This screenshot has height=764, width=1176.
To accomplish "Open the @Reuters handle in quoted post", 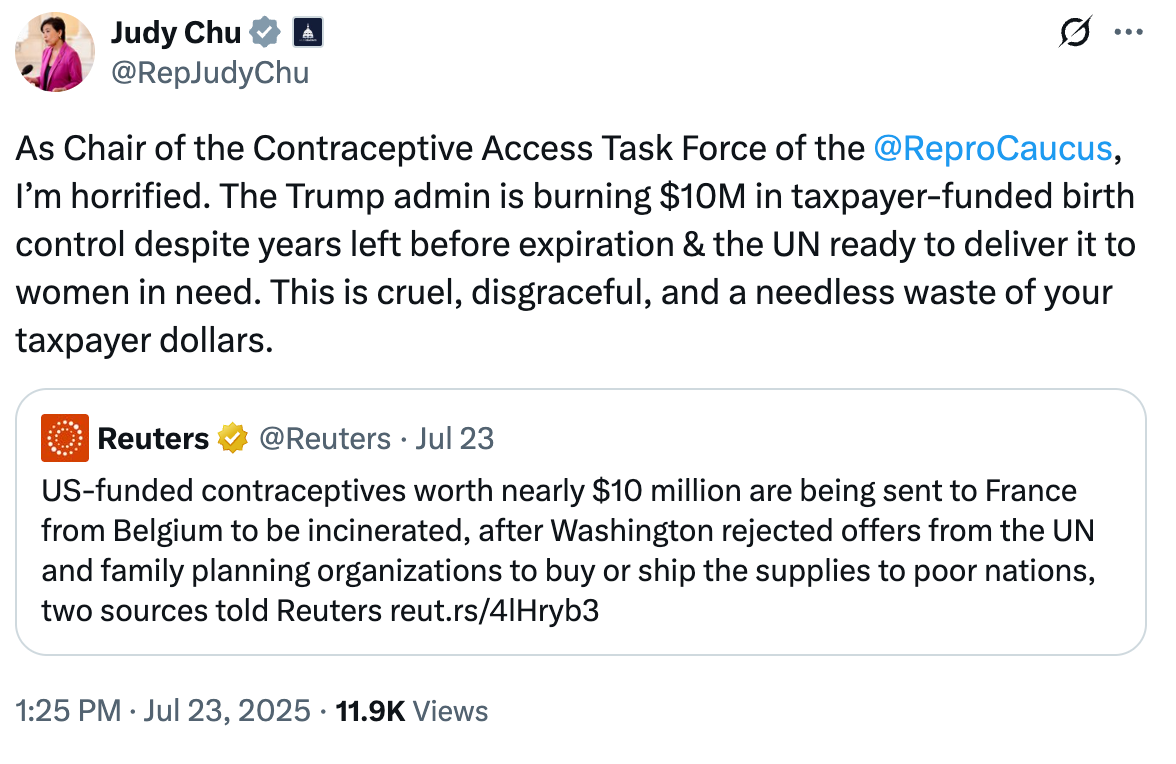I will click(325, 438).
